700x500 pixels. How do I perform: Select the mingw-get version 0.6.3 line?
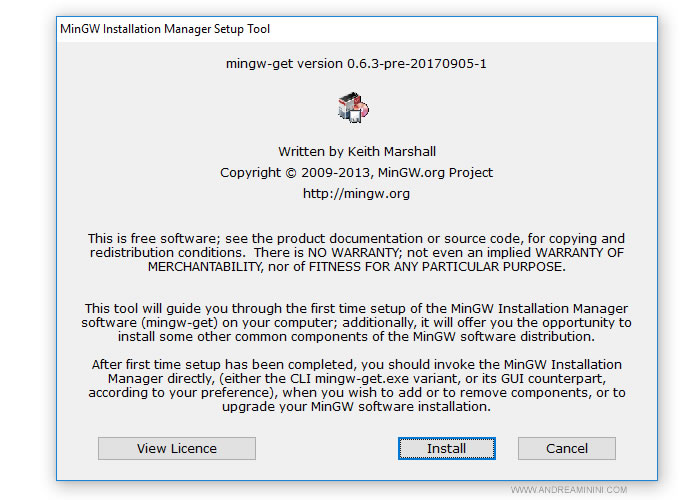point(357,63)
